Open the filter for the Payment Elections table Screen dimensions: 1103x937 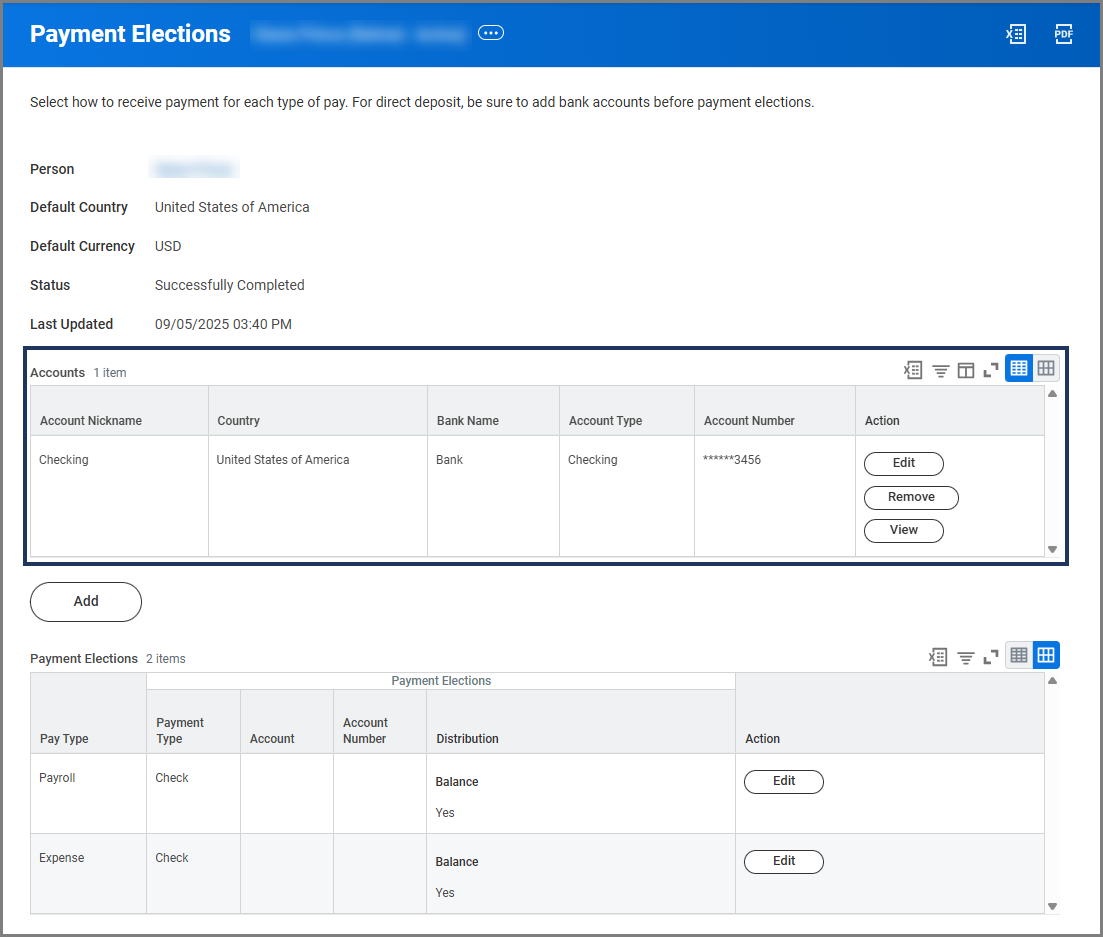(x=966, y=657)
